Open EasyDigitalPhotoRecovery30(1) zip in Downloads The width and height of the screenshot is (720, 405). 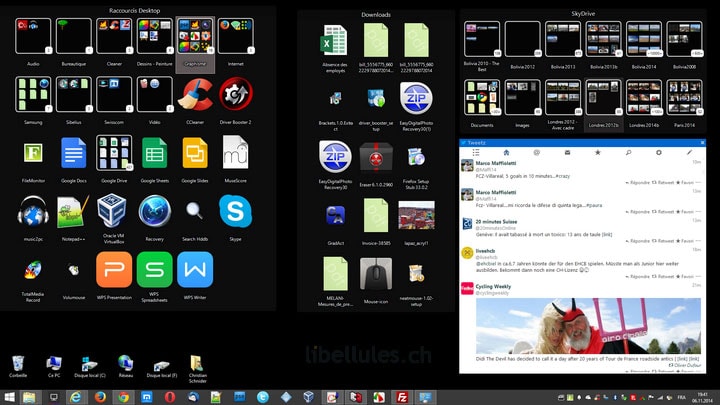click(x=416, y=98)
